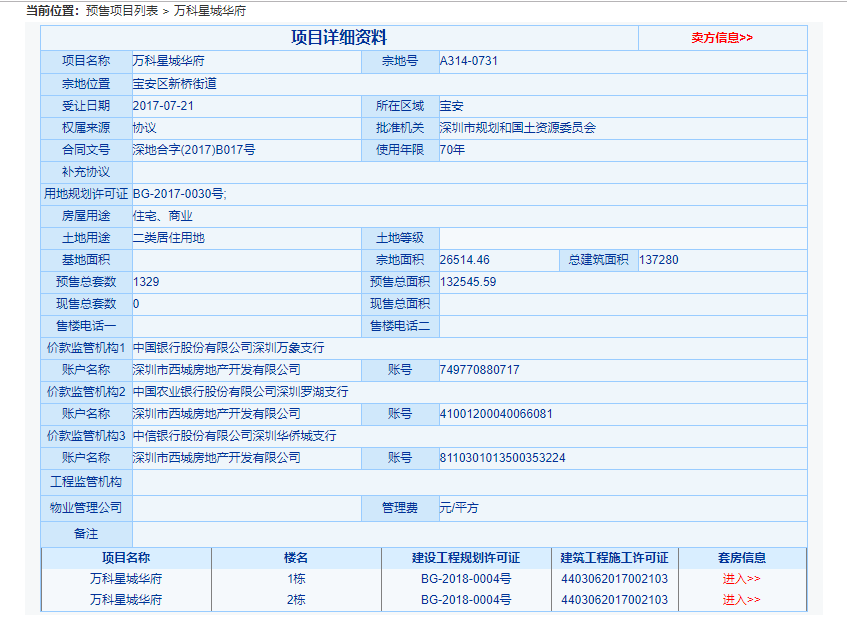Select the 2栋 building name cell

click(296, 600)
